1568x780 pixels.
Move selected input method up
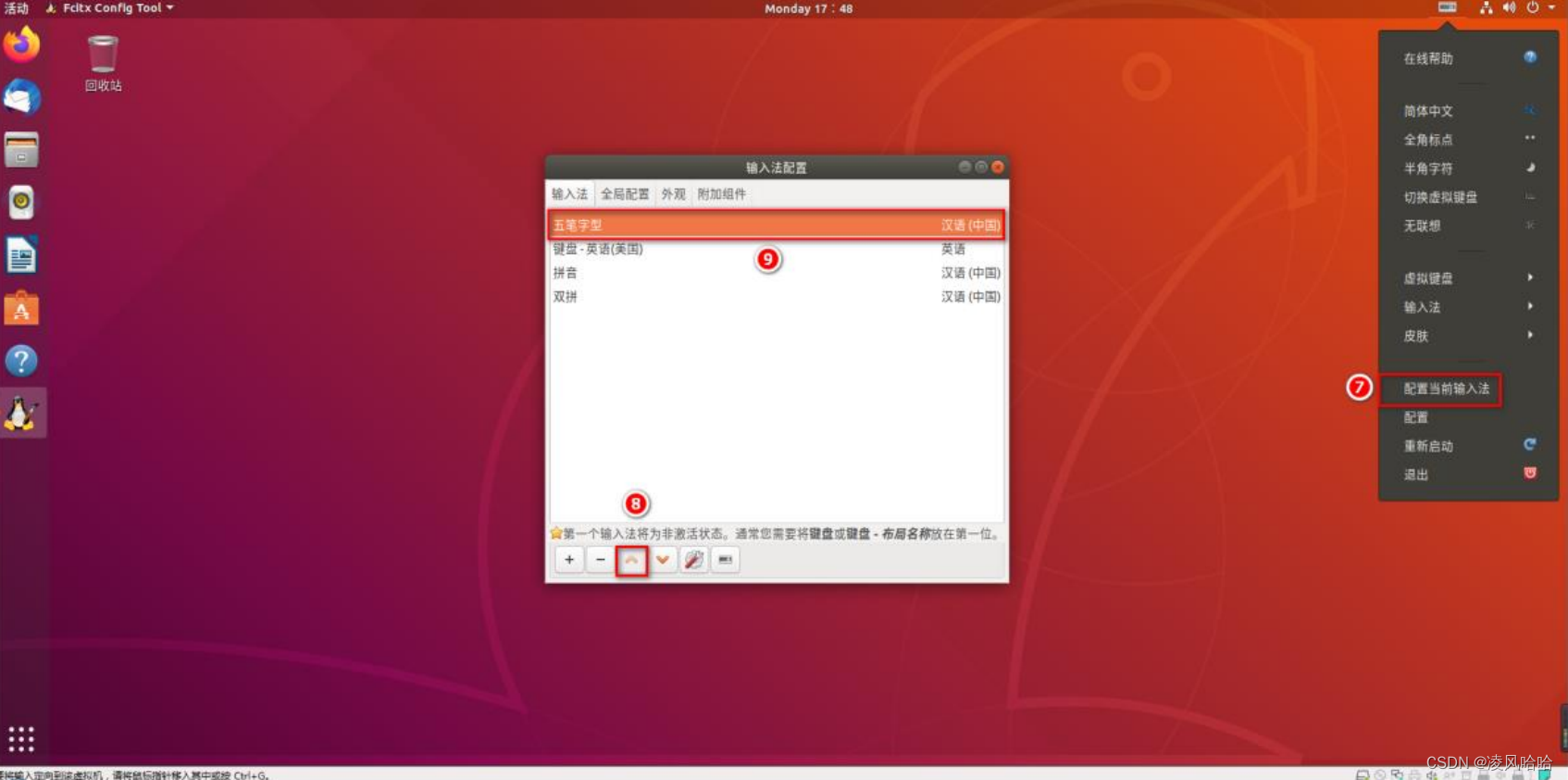(x=631, y=560)
